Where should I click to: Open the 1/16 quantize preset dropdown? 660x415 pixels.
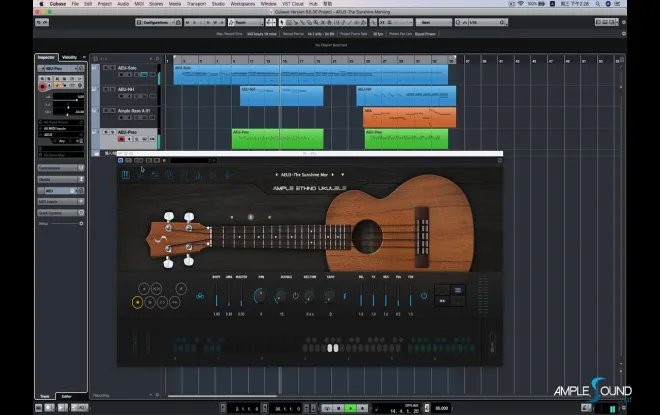point(486,22)
